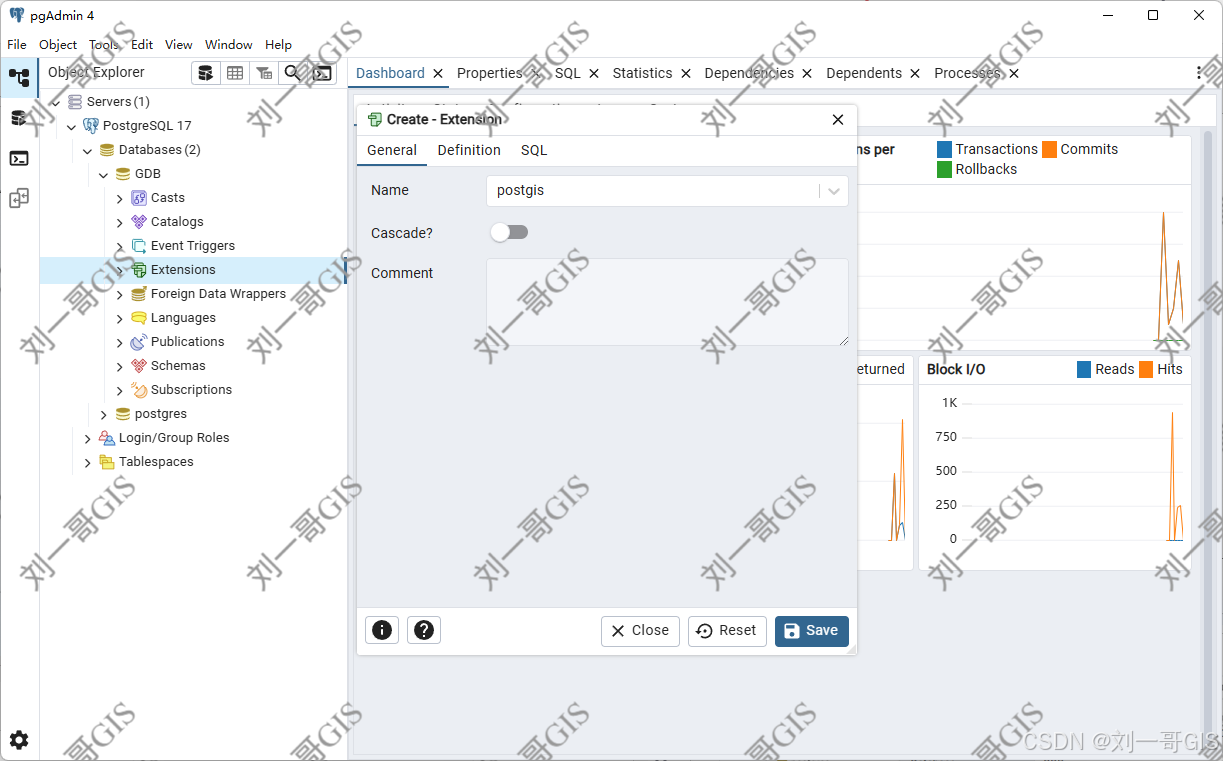This screenshot has width=1223, height=761.
Task: Open the Window menu
Action: [x=229, y=44]
